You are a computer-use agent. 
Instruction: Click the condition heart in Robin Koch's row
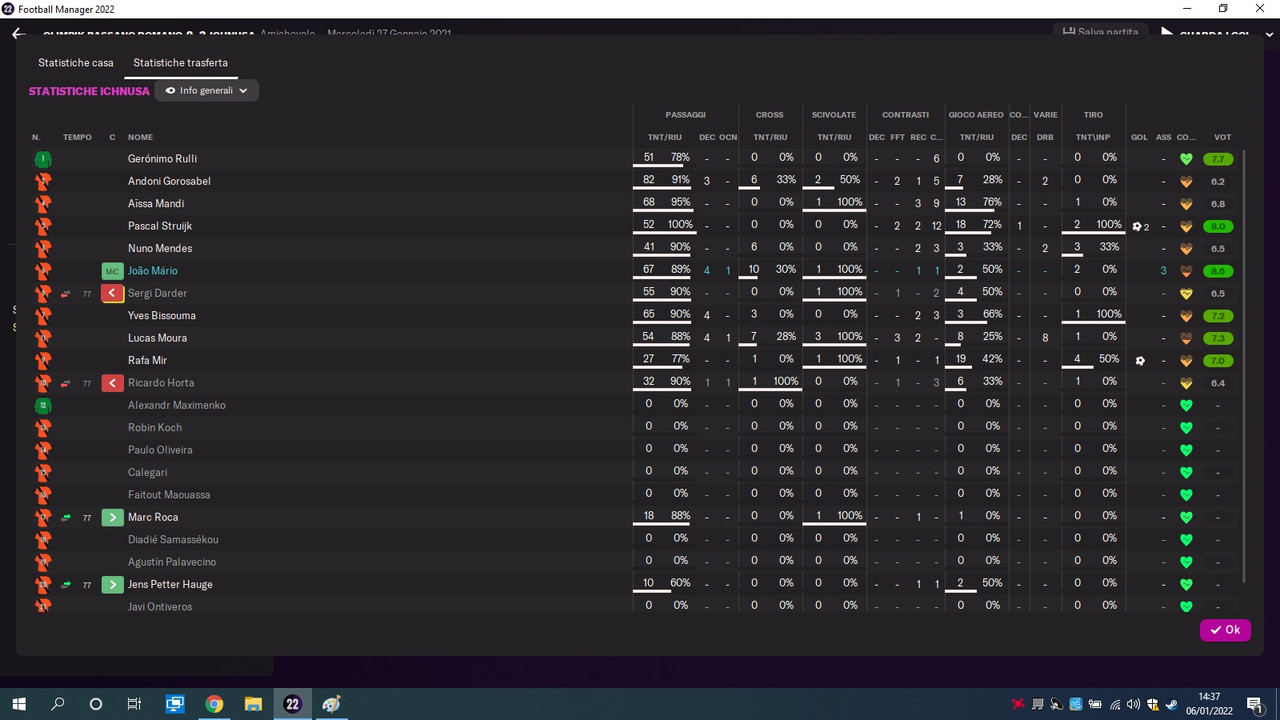coord(1186,428)
